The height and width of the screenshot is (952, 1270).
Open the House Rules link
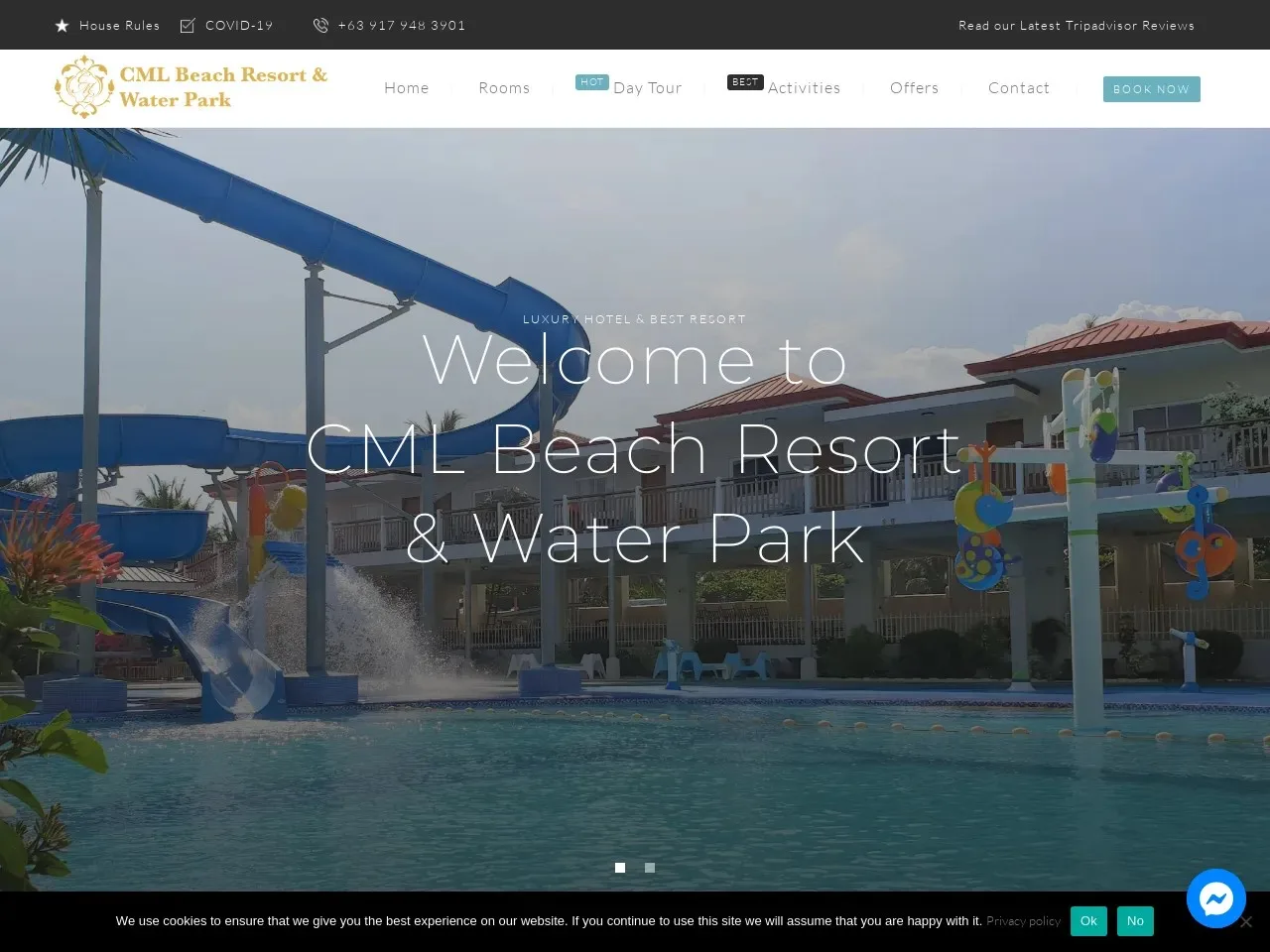pos(119,26)
